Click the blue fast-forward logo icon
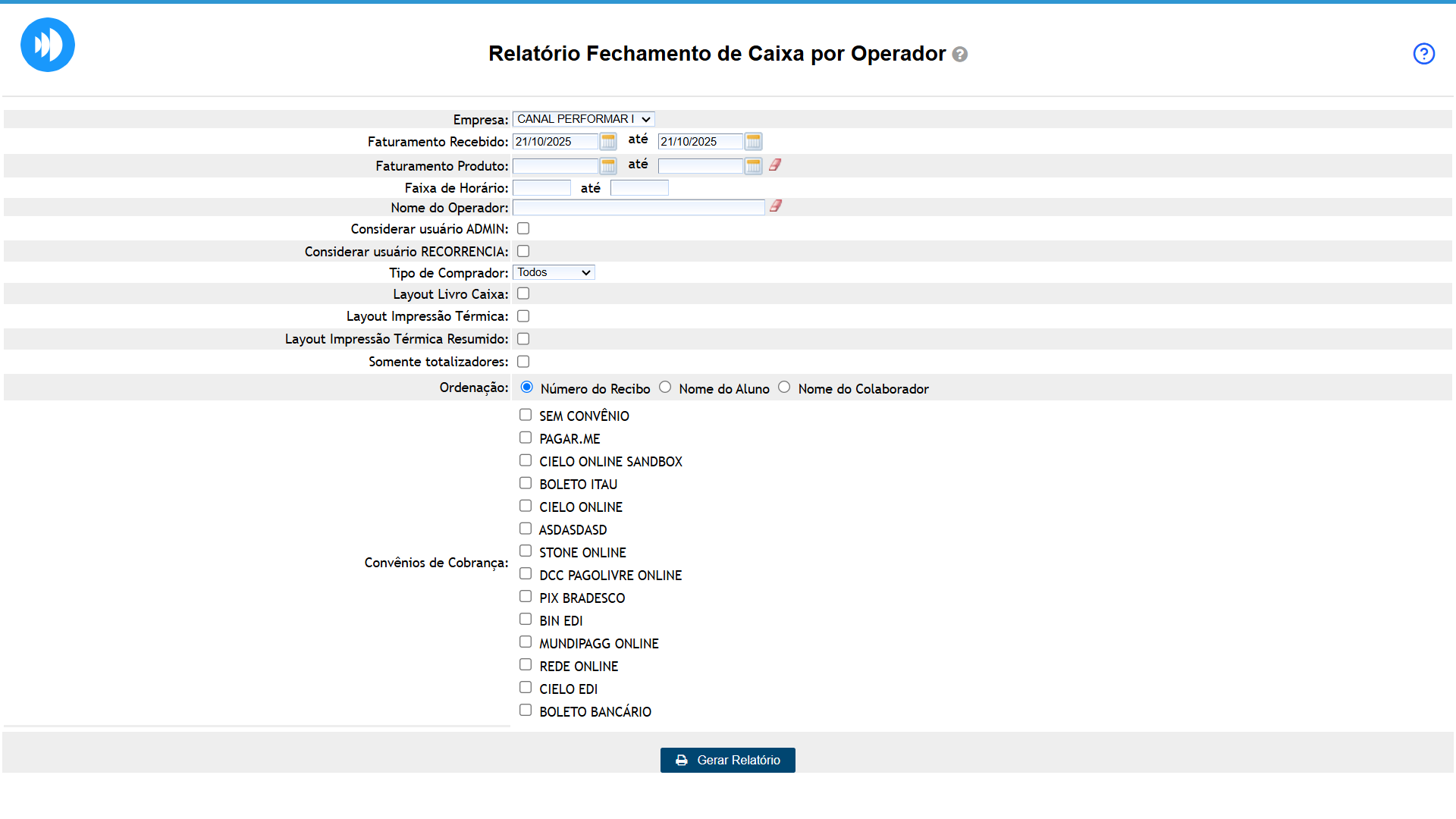Screen dimensions: 1456x819 click(x=47, y=45)
